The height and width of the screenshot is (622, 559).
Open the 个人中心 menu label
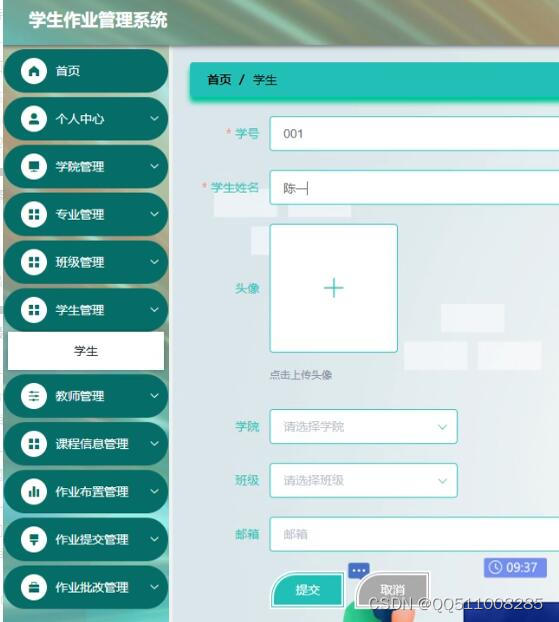[x=80, y=119]
